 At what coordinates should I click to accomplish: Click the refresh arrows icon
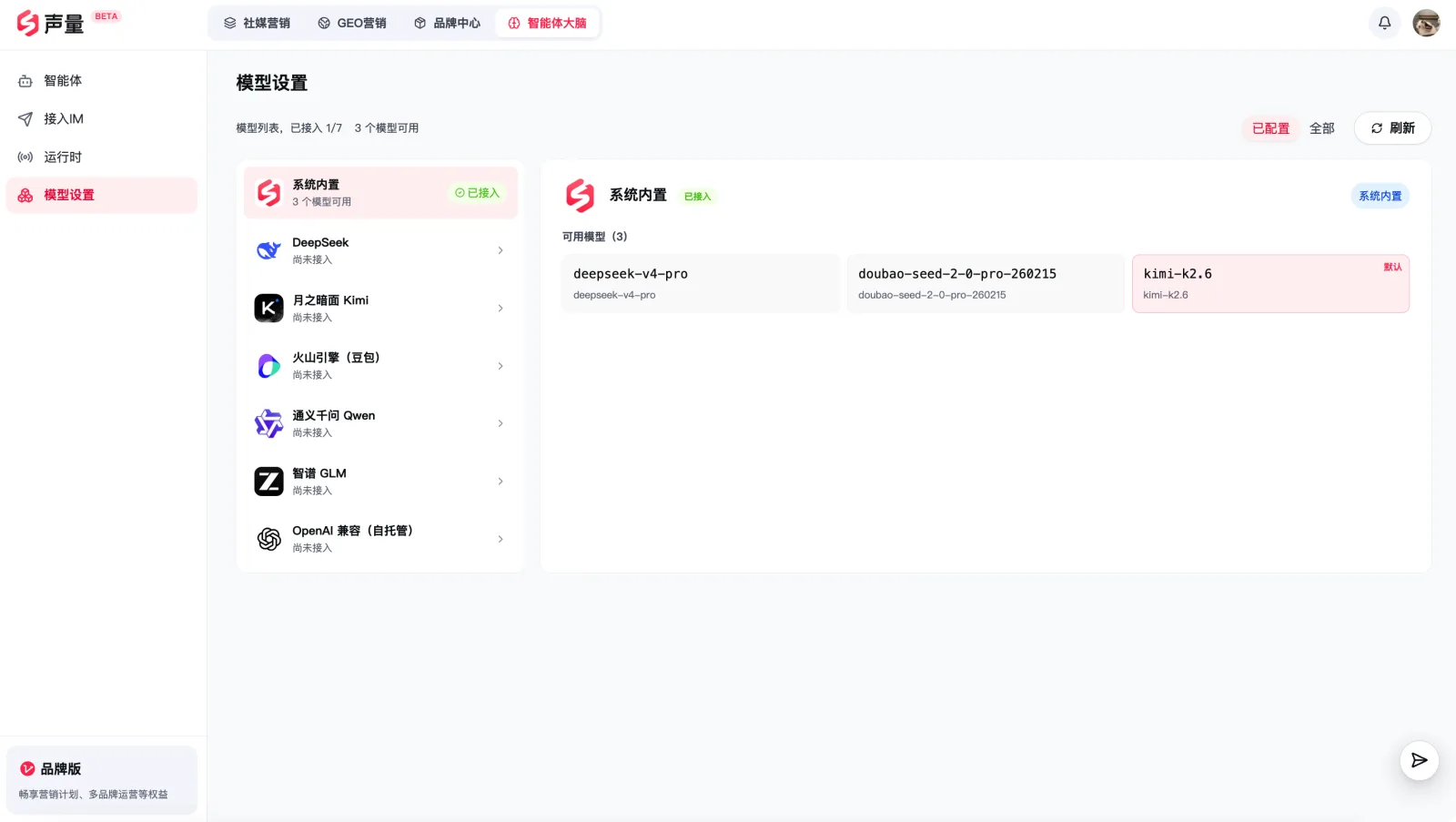[1377, 128]
